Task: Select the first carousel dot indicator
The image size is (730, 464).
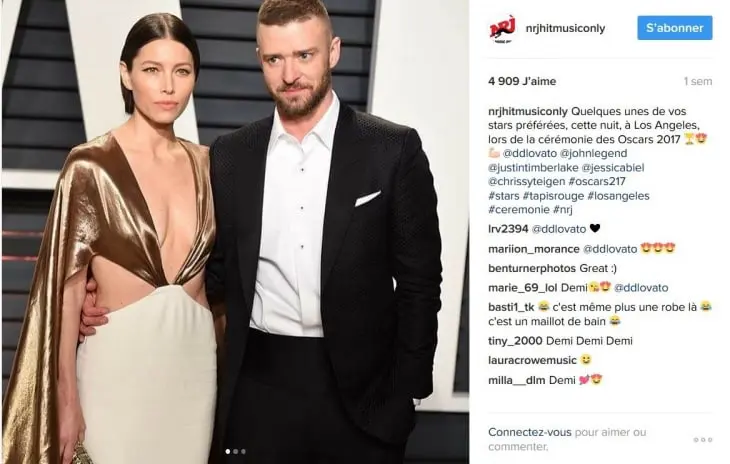Action: point(228,451)
